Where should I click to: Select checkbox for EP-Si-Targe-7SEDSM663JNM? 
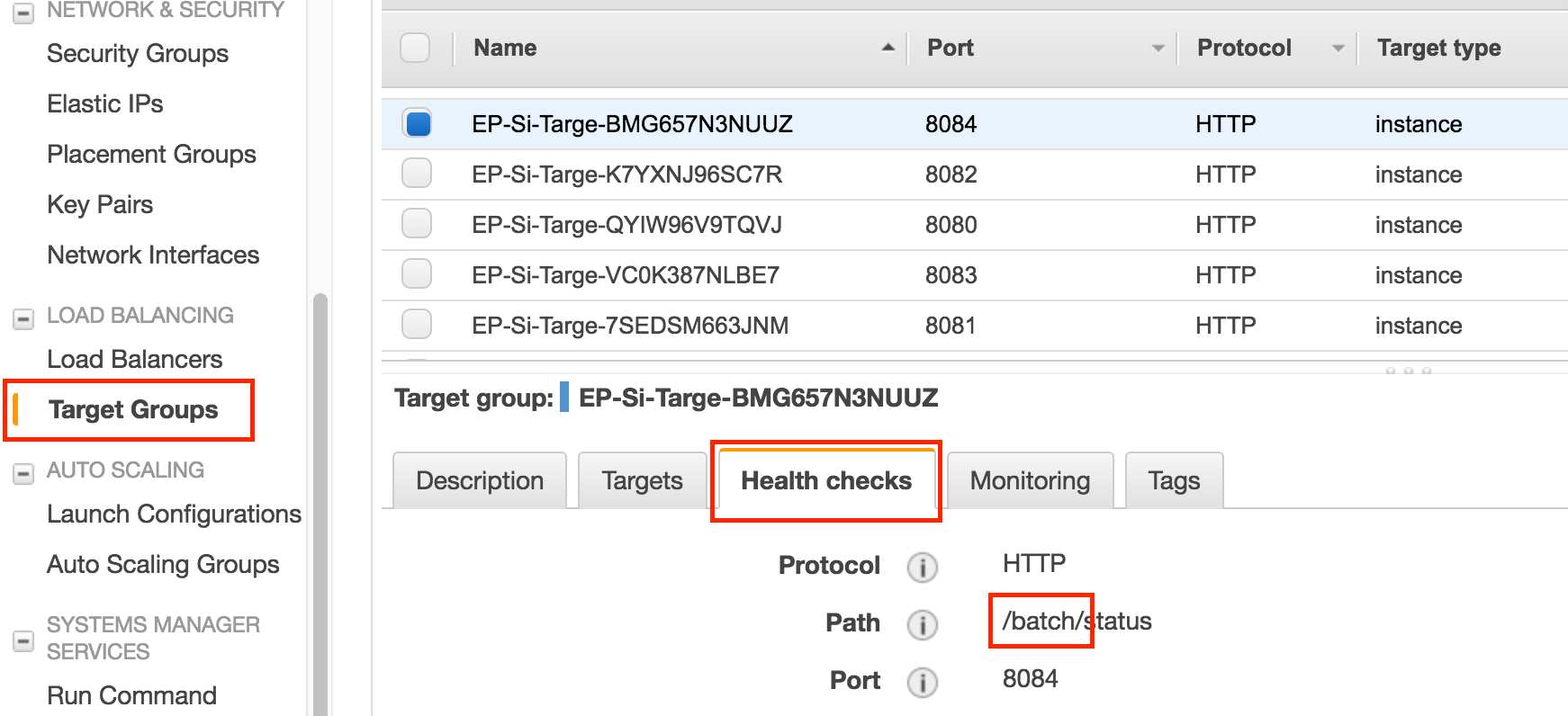pos(417,324)
